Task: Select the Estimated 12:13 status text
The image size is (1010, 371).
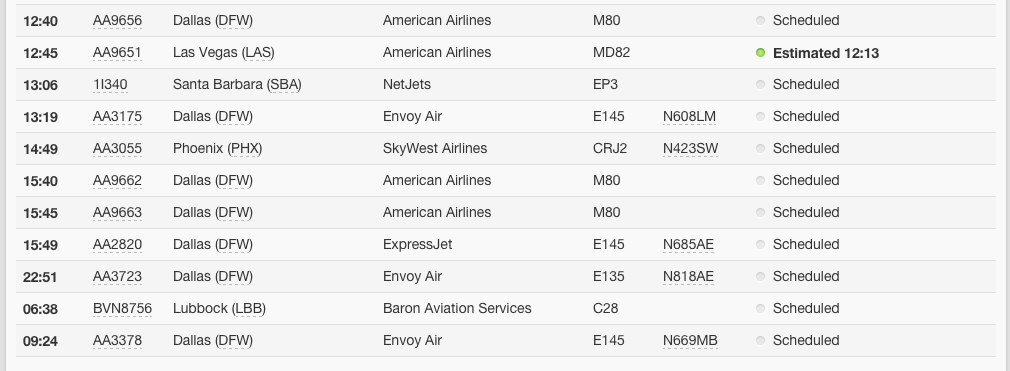Action: click(826, 53)
